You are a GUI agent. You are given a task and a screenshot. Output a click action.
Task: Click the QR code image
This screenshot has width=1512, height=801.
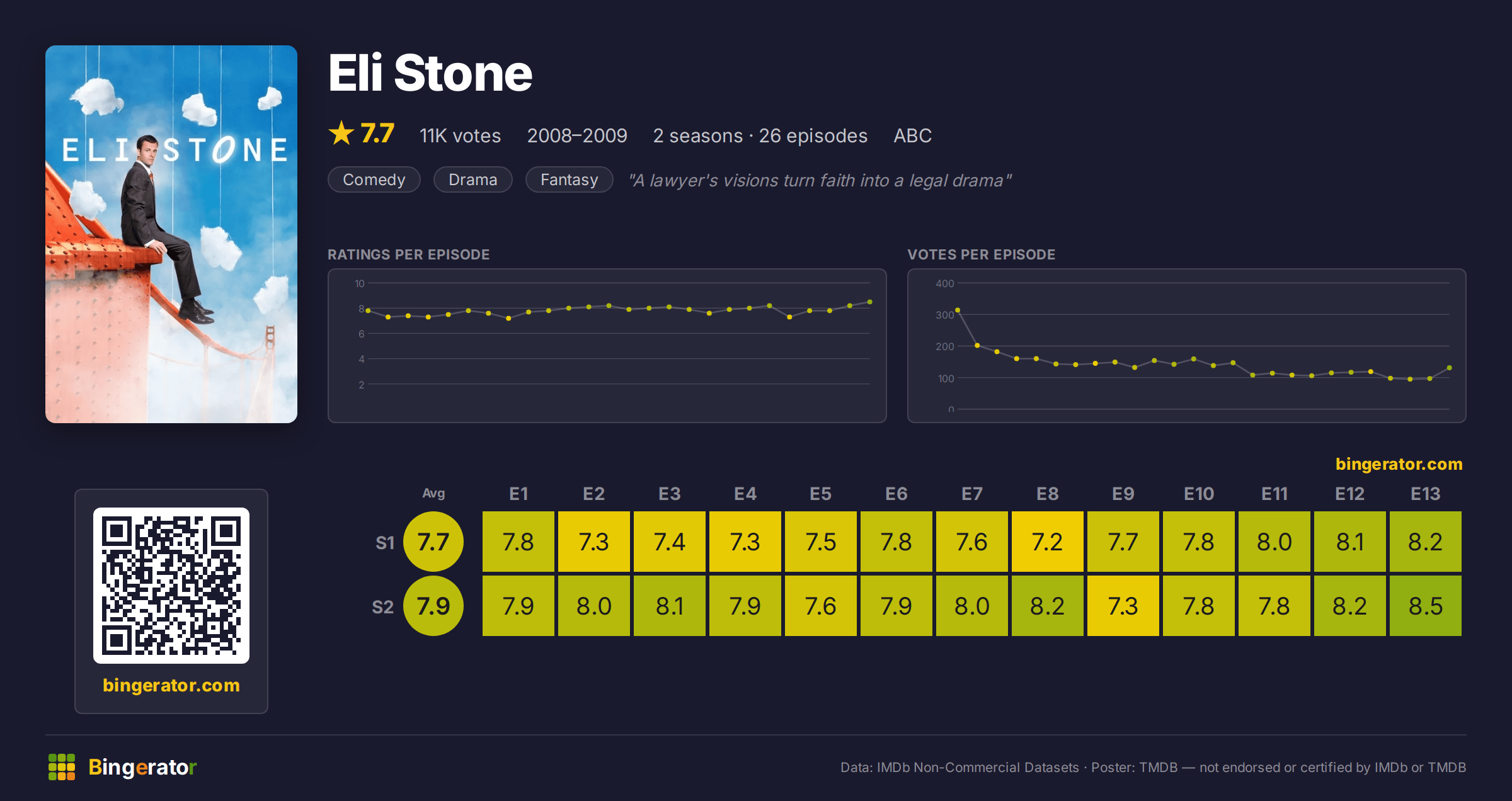click(x=171, y=586)
